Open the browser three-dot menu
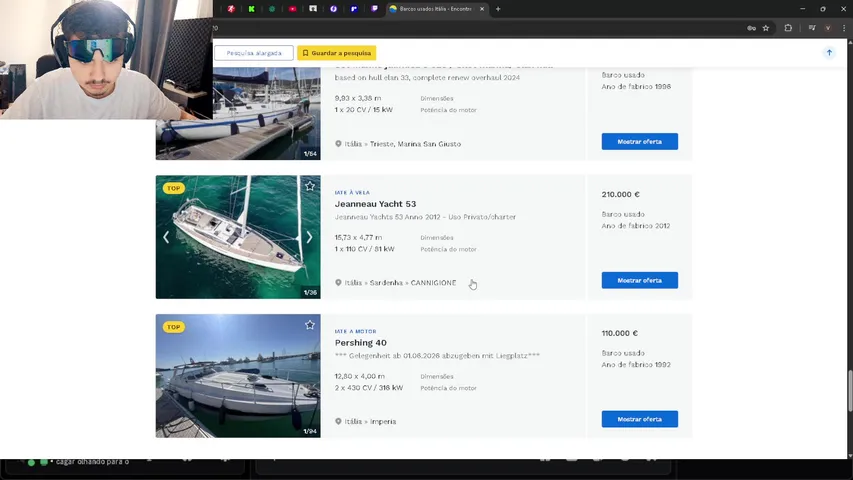 tap(844, 28)
